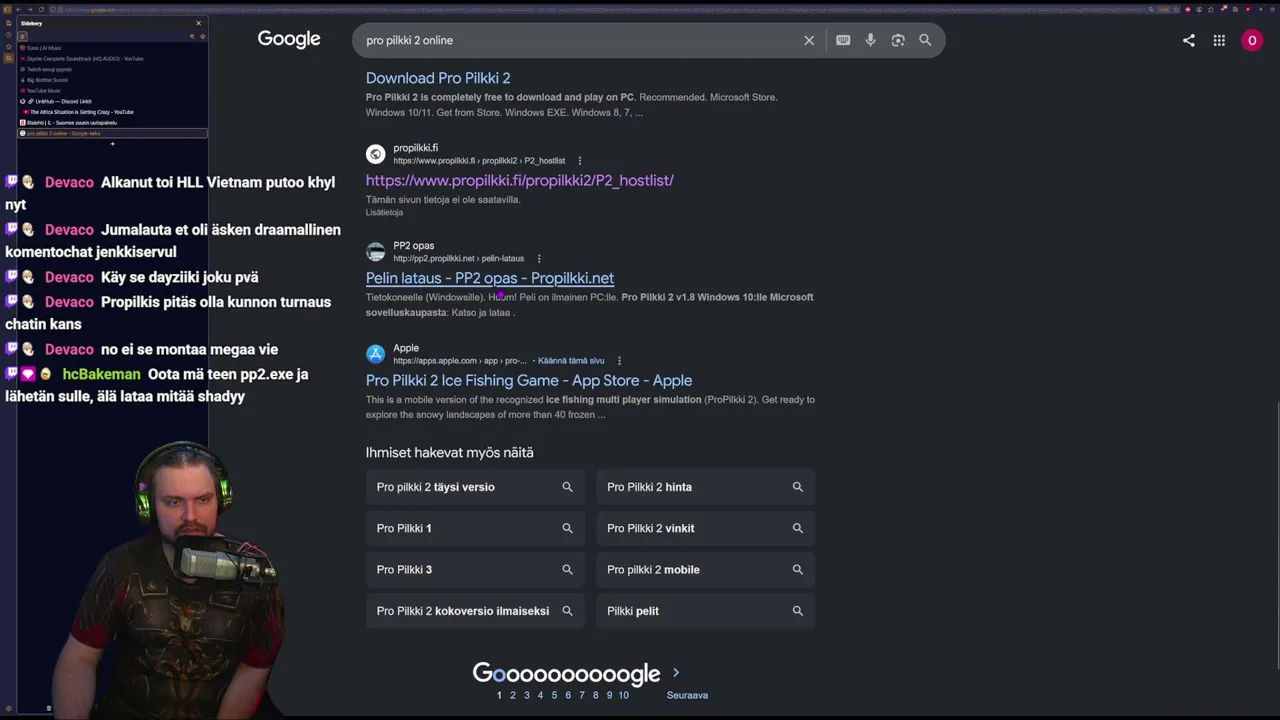Image resolution: width=1280 pixels, height=720 pixels.
Task: Open the propilkki.fi P2_hostlist link
Action: pyautogui.click(x=520, y=180)
